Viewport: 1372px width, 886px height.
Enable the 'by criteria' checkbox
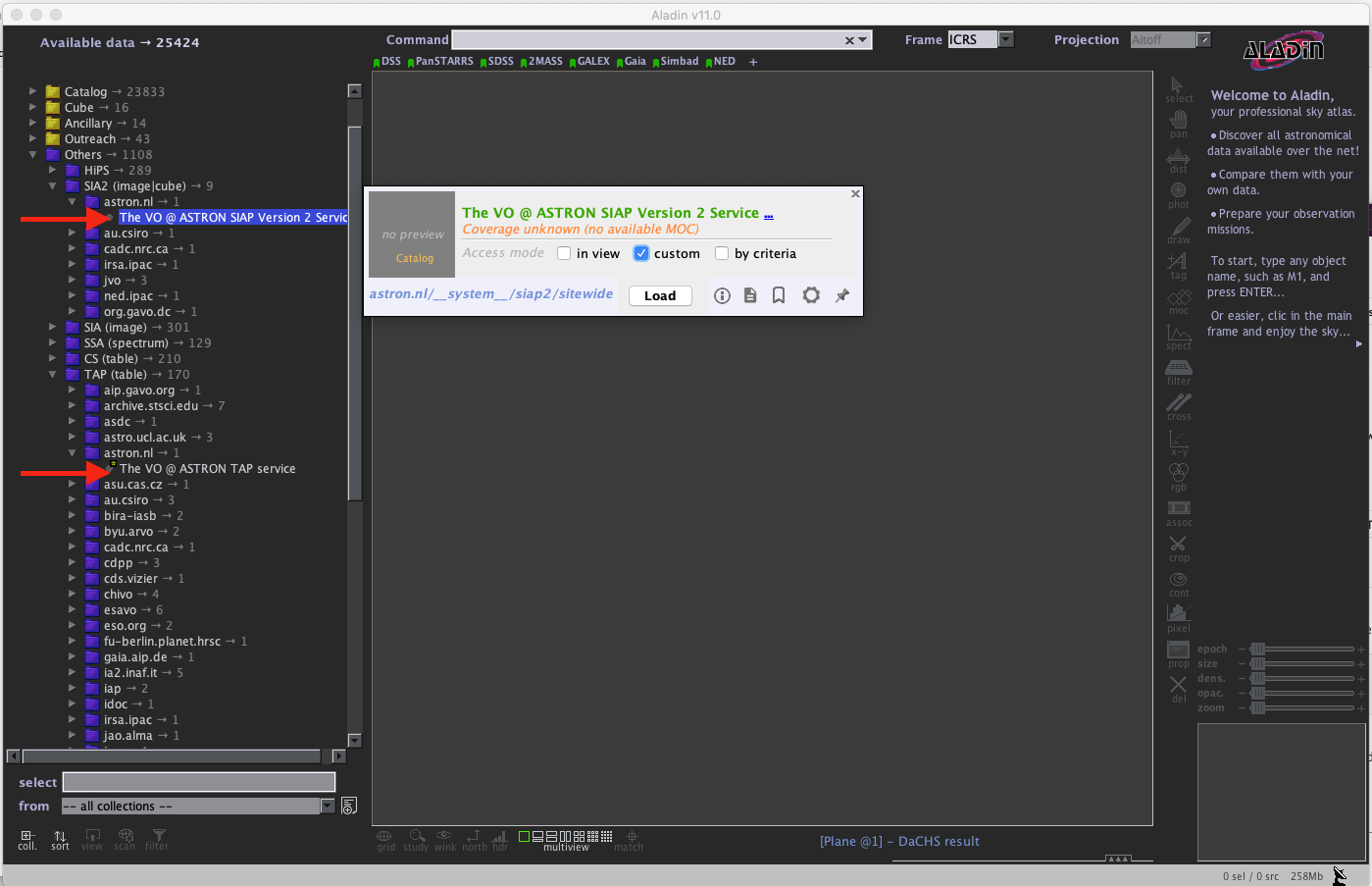tap(722, 253)
